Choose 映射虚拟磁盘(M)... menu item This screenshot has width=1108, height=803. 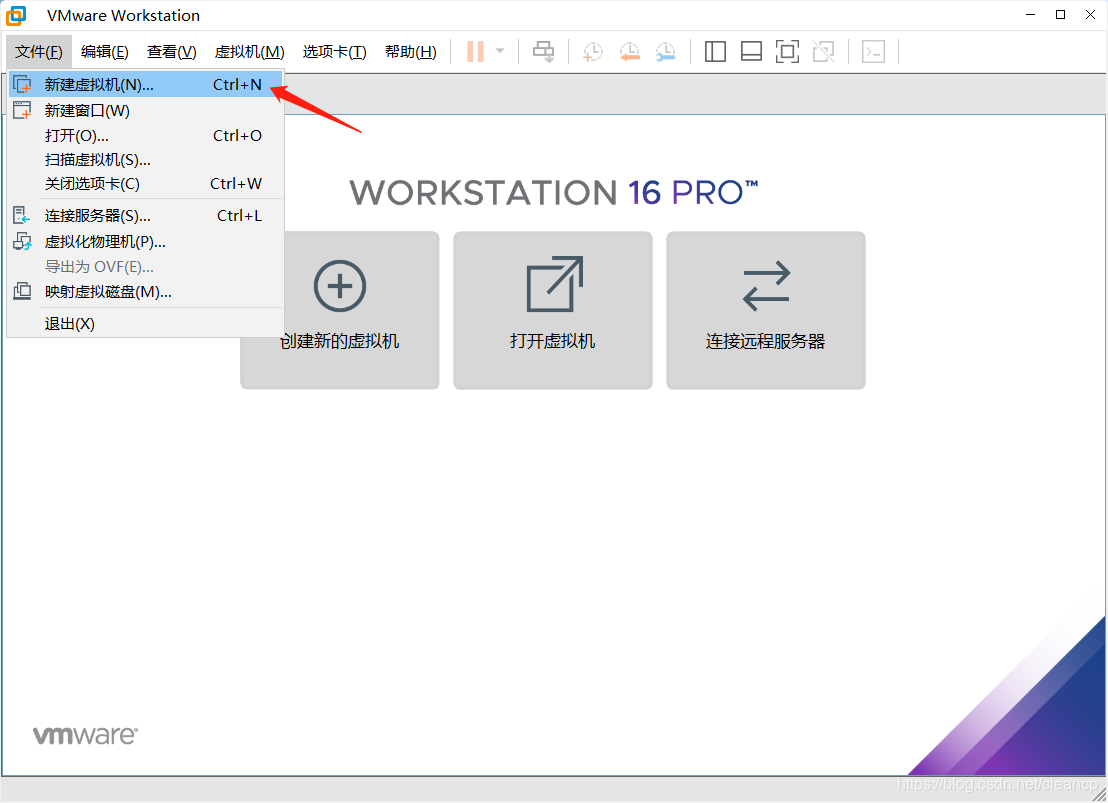click(146, 291)
